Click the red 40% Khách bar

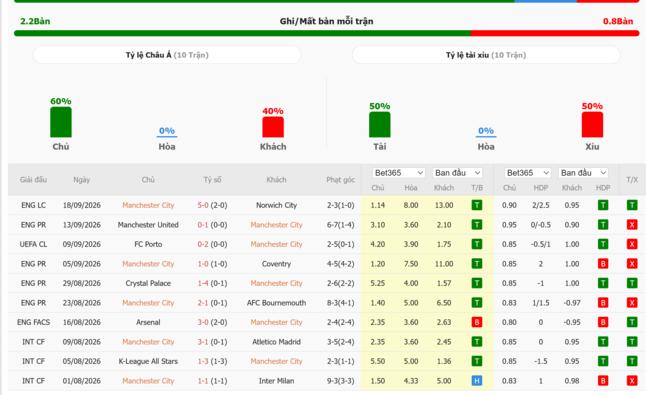[273, 127]
